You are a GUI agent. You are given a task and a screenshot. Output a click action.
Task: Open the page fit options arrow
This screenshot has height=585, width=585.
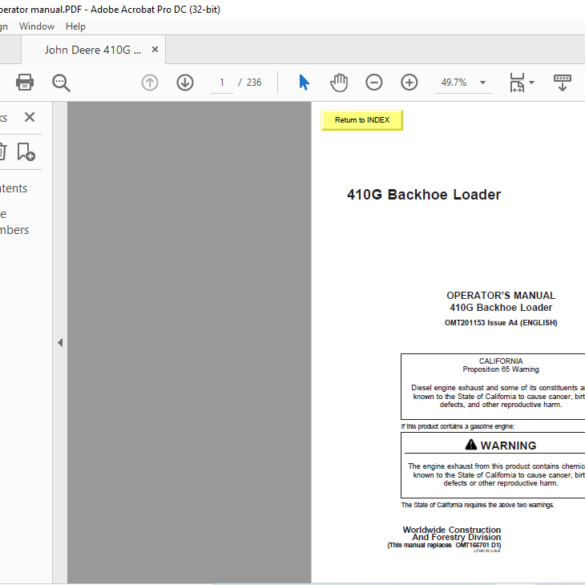[x=532, y=82]
